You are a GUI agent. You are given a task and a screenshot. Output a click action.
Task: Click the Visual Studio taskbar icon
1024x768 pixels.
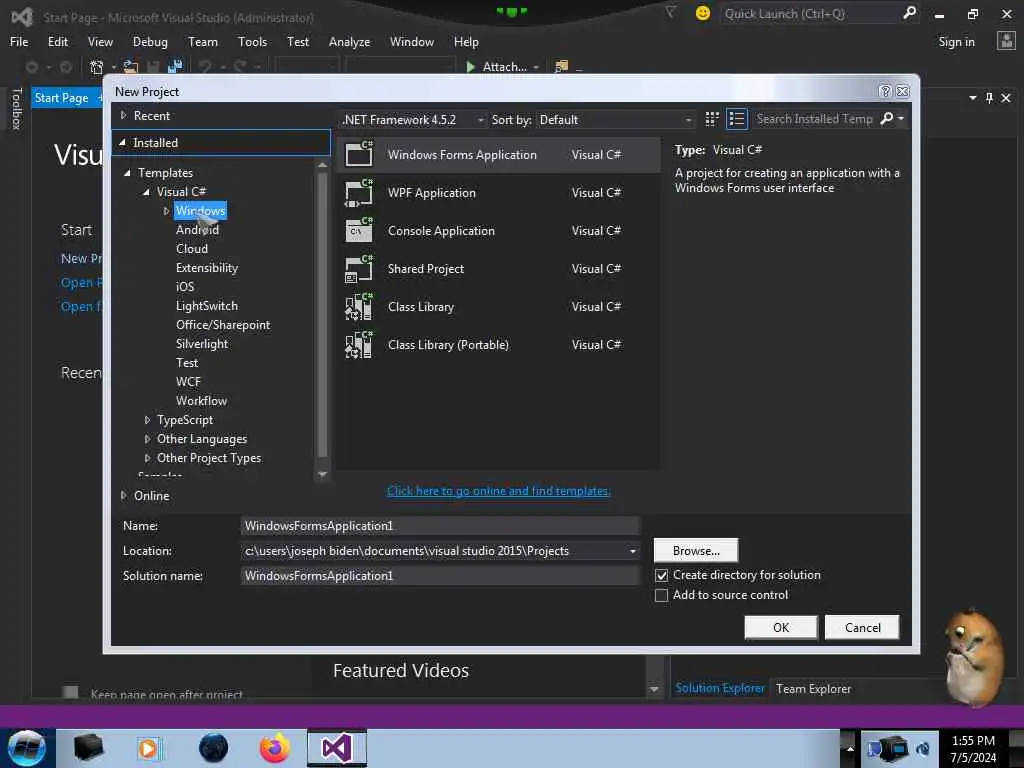point(337,748)
